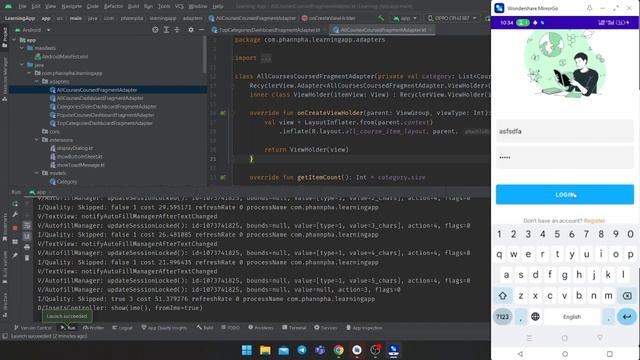Collapse the extensions package
640x360 pixels.
coord(37,140)
